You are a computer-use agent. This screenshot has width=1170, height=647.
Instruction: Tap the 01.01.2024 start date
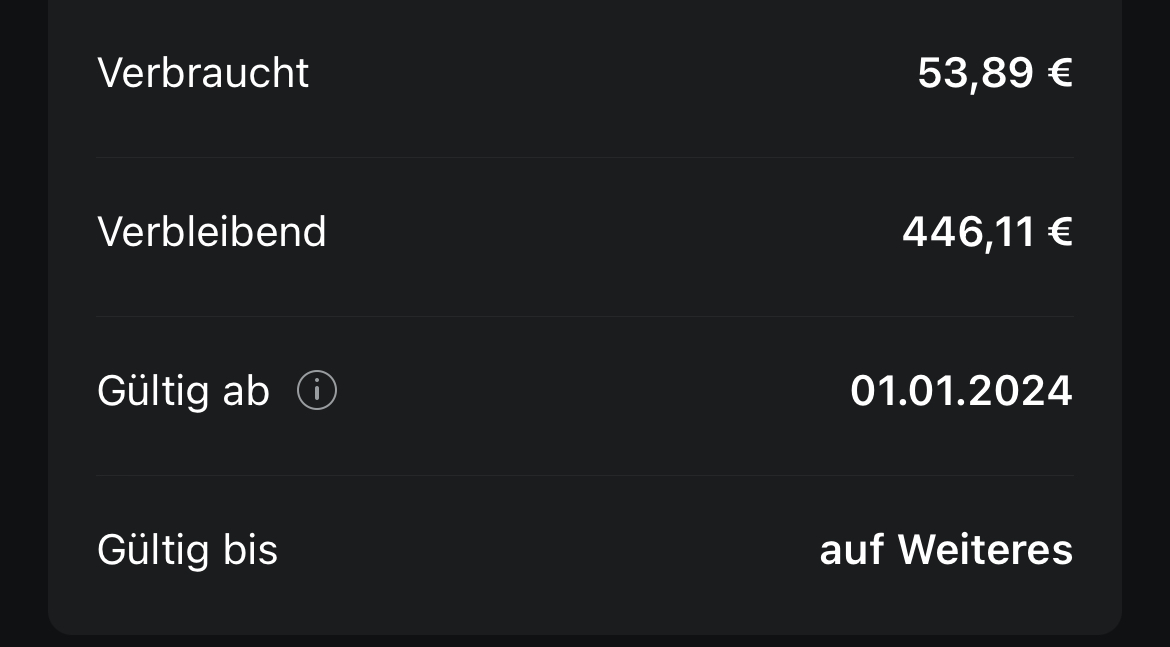[961, 390]
